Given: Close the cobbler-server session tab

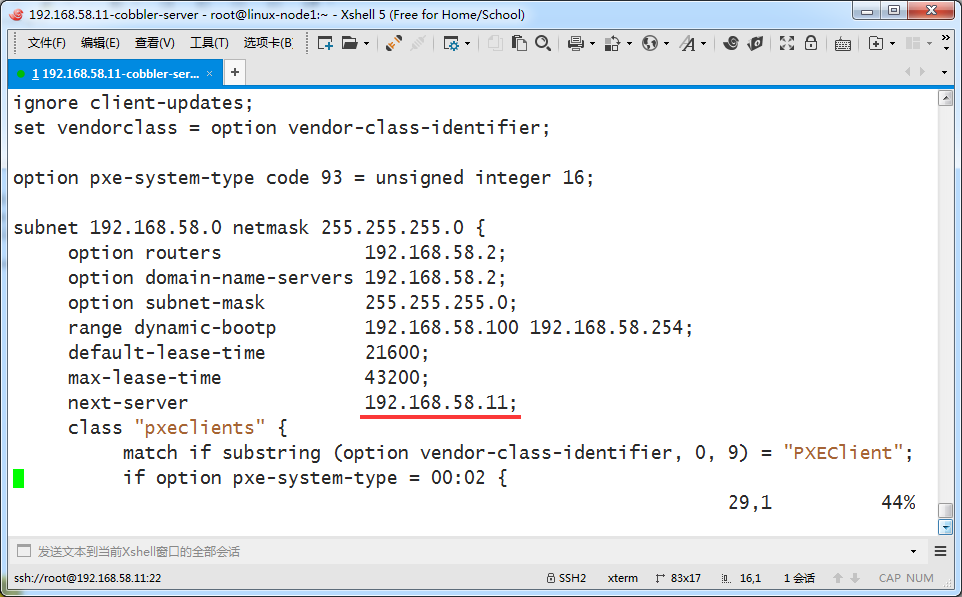Looking at the screenshot, I should click(209, 74).
